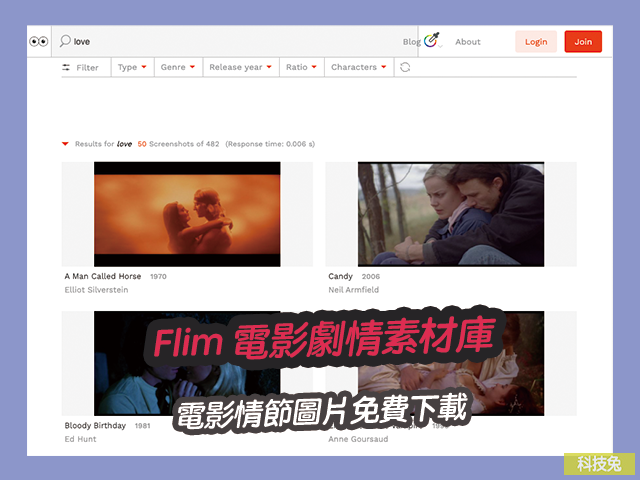Open the Ratio dropdown
Screen dimensions: 640x480
click(x=301, y=67)
